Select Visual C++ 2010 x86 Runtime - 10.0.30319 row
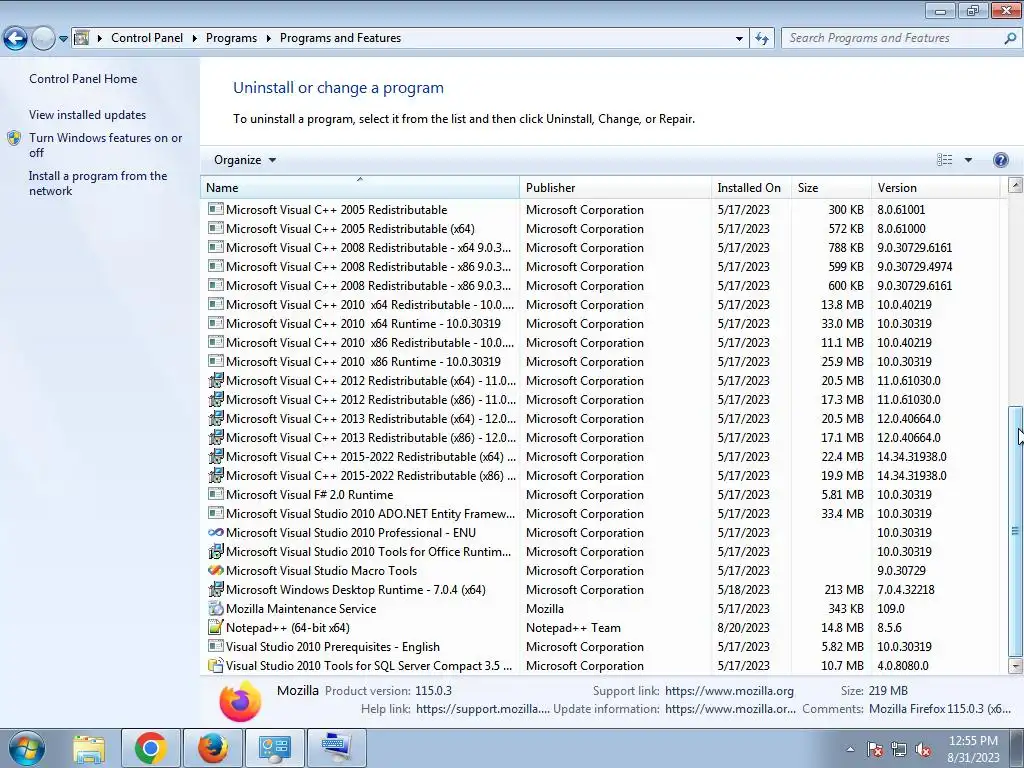This screenshot has width=1024, height=768. 600,361
